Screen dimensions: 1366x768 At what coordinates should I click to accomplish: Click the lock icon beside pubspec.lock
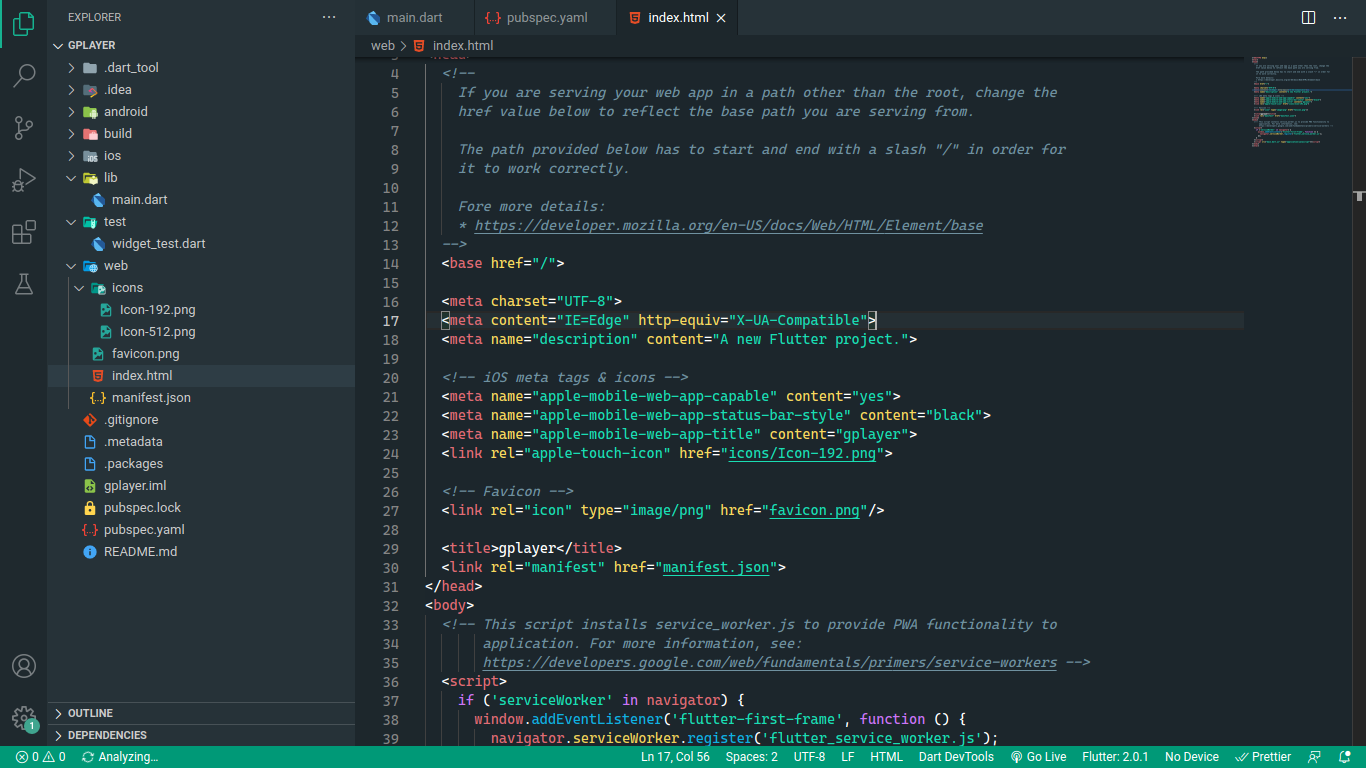pos(91,508)
